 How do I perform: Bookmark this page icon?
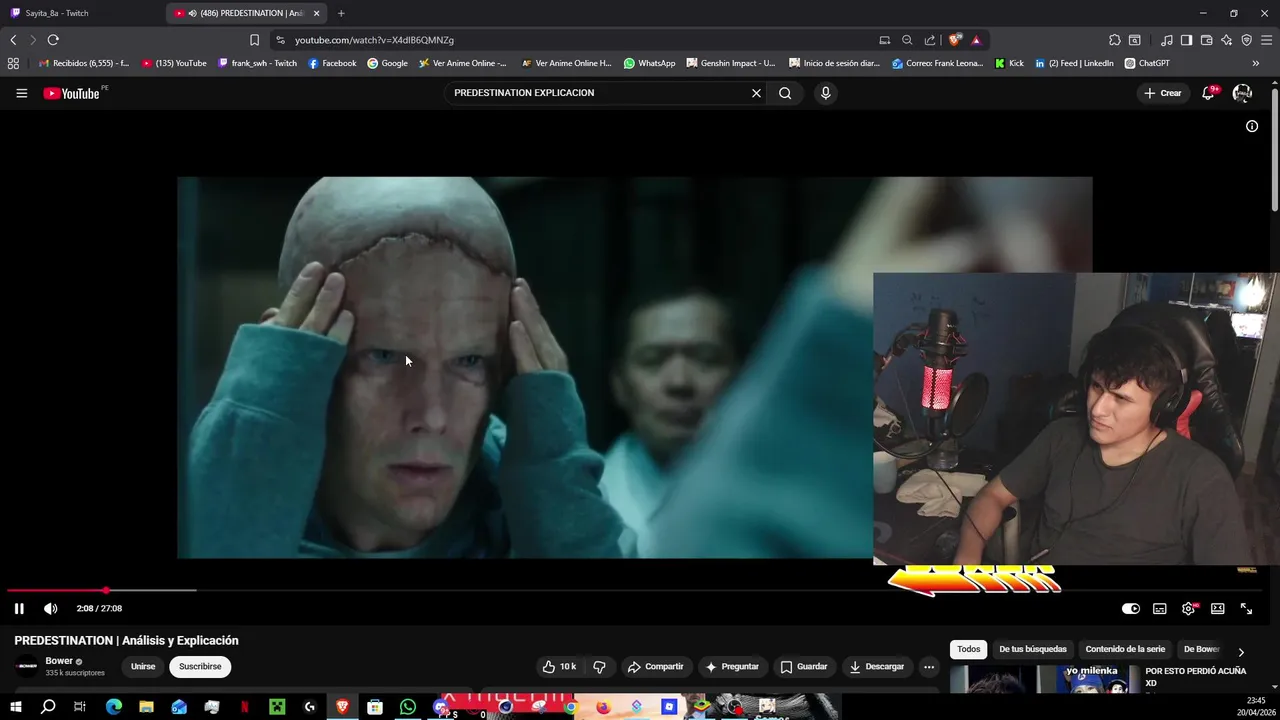click(254, 40)
